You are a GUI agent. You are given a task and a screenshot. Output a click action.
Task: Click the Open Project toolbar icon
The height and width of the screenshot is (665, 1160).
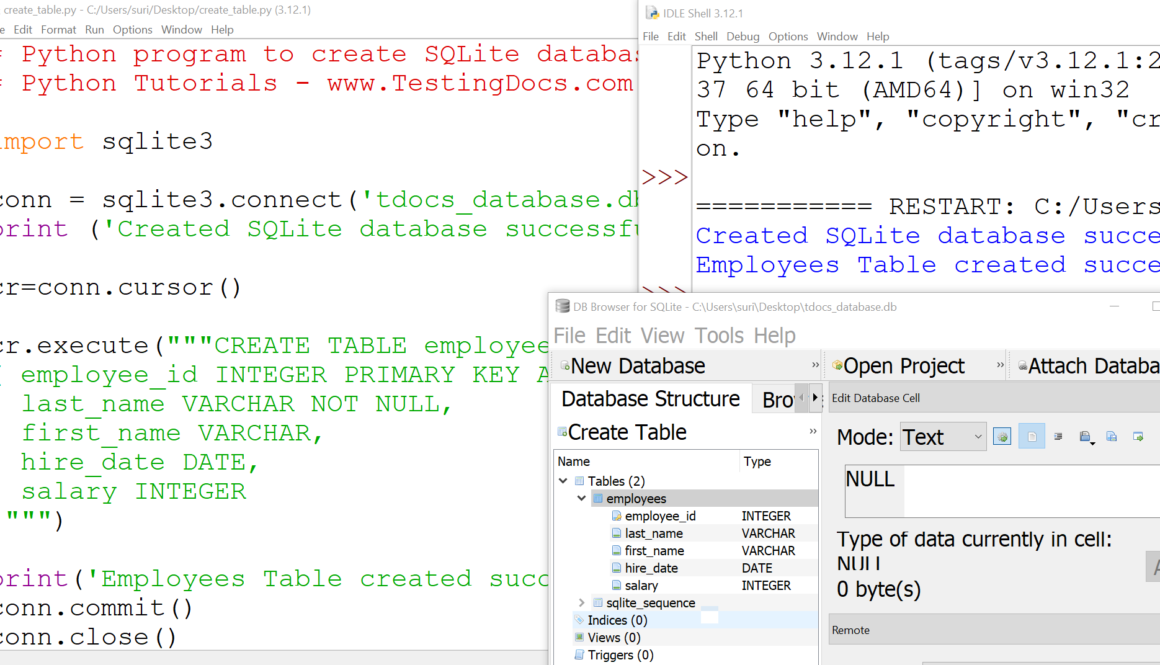click(837, 367)
